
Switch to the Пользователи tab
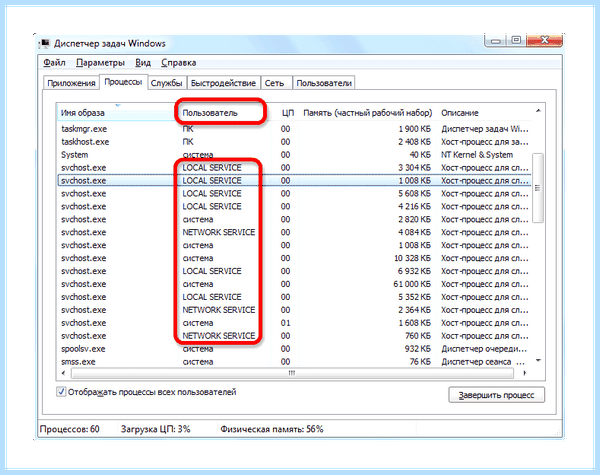click(x=324, y=83)
